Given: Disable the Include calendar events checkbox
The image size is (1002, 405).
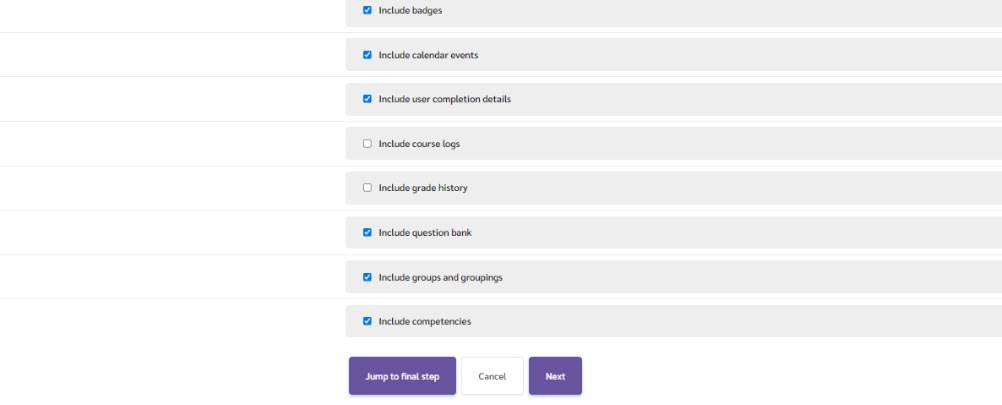Looking at the screenshot, I should pyautogui.click(x=367, y=55).
